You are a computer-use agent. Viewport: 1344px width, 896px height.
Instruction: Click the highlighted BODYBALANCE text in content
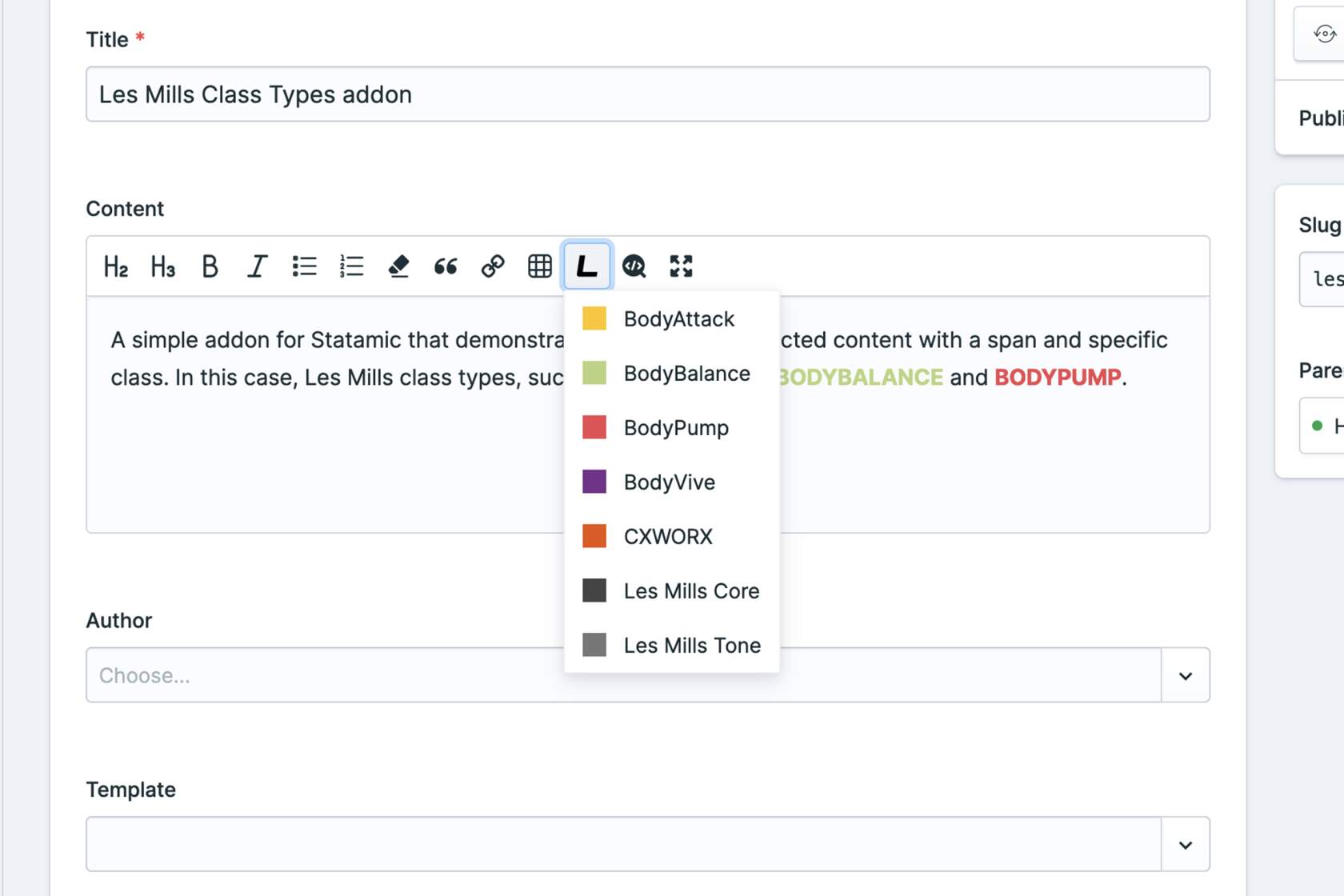point(861,378)
